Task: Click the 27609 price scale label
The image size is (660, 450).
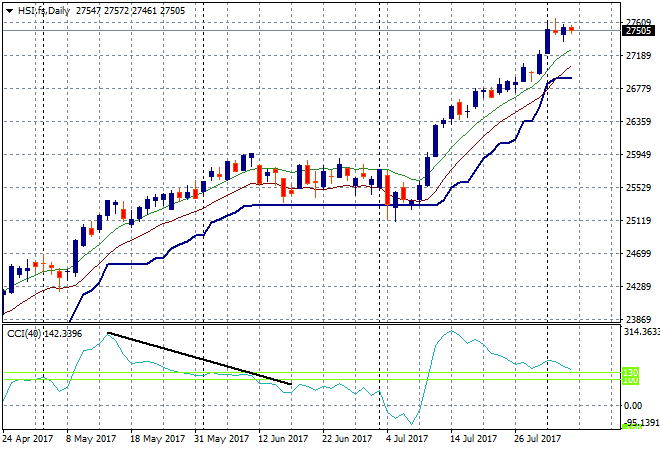Action: tap(638, 22)
